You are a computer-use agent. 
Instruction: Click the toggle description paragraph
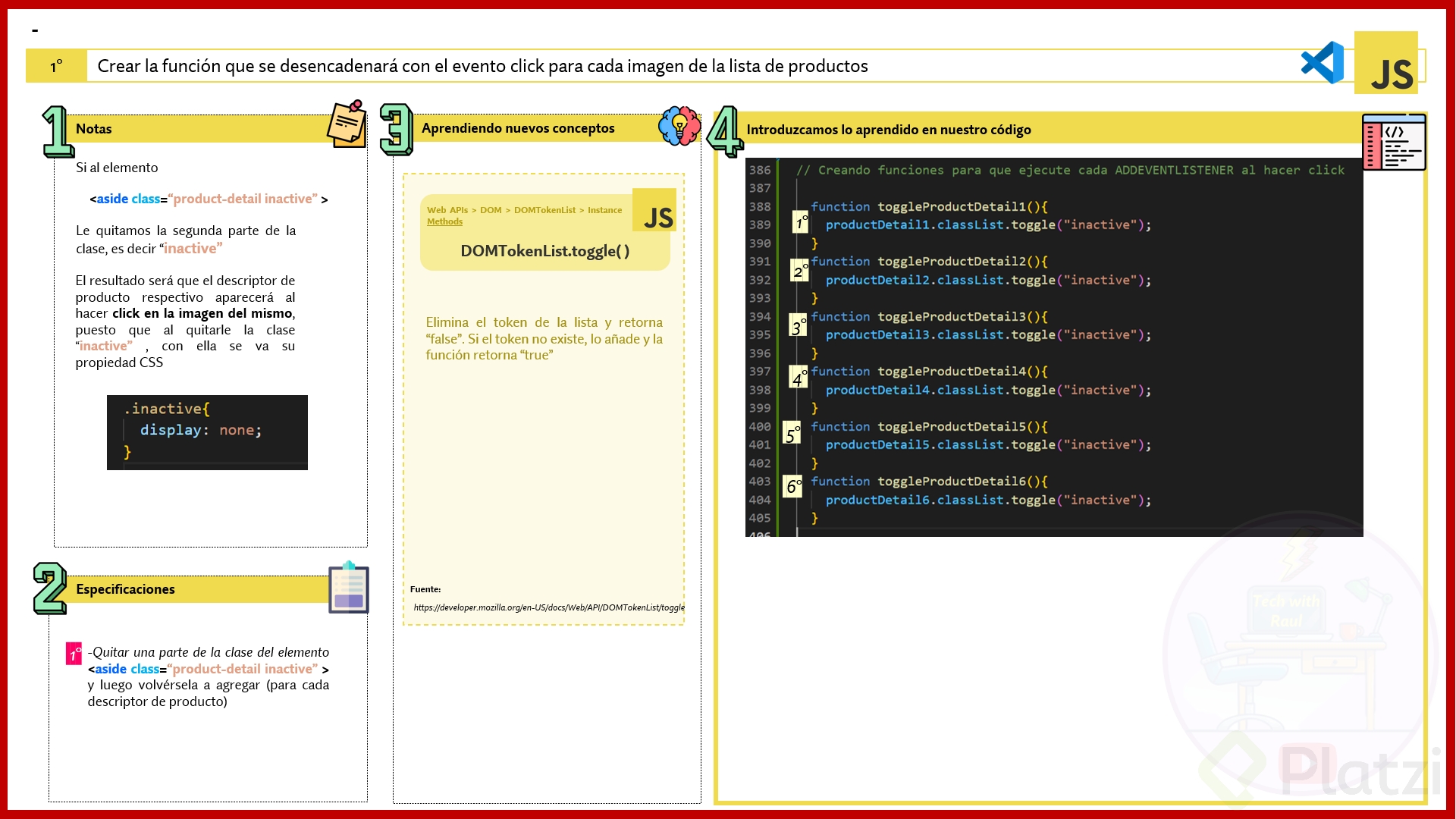[544, 338]
